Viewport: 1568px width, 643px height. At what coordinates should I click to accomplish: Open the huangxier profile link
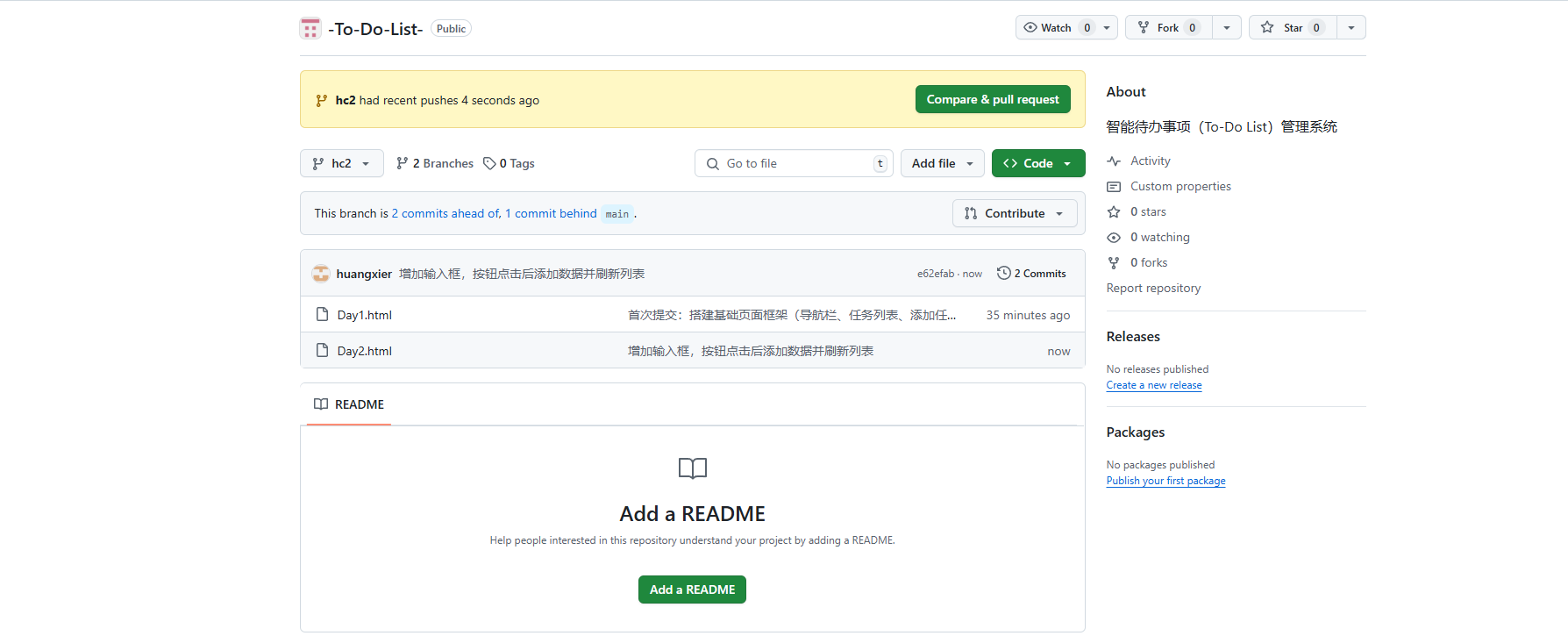(x=364, y=274)
